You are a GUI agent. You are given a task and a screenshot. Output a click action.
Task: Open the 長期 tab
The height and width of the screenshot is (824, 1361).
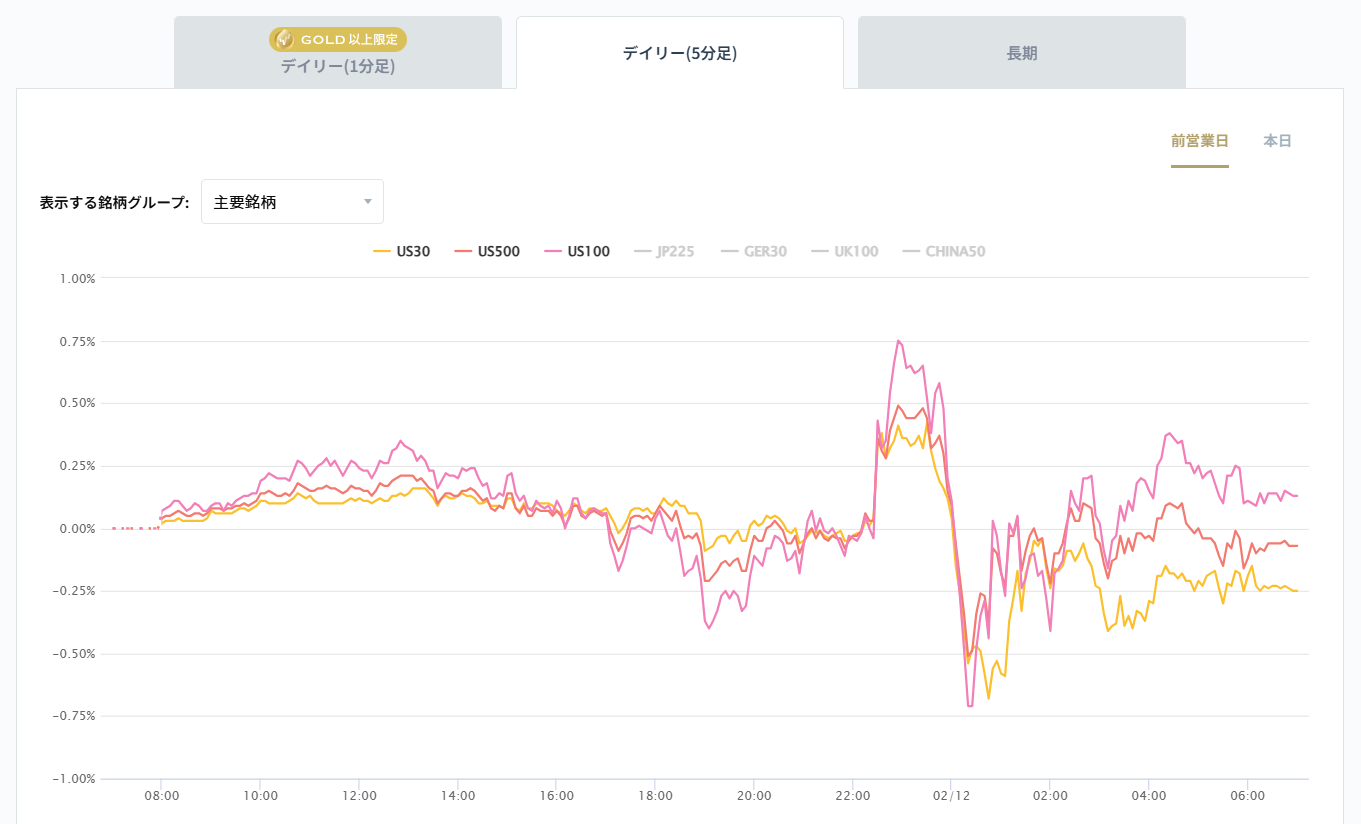click(x=1021, y=54)
